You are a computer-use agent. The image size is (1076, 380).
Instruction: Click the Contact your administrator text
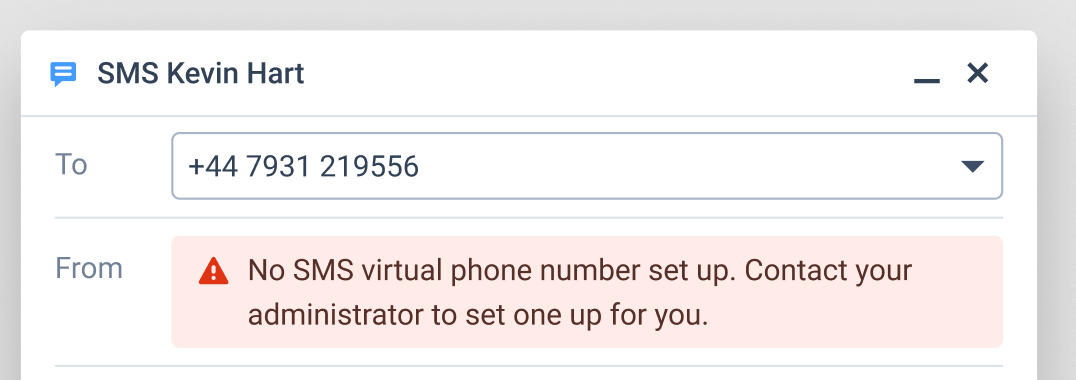pyautogui.click(x=828, y=271)
